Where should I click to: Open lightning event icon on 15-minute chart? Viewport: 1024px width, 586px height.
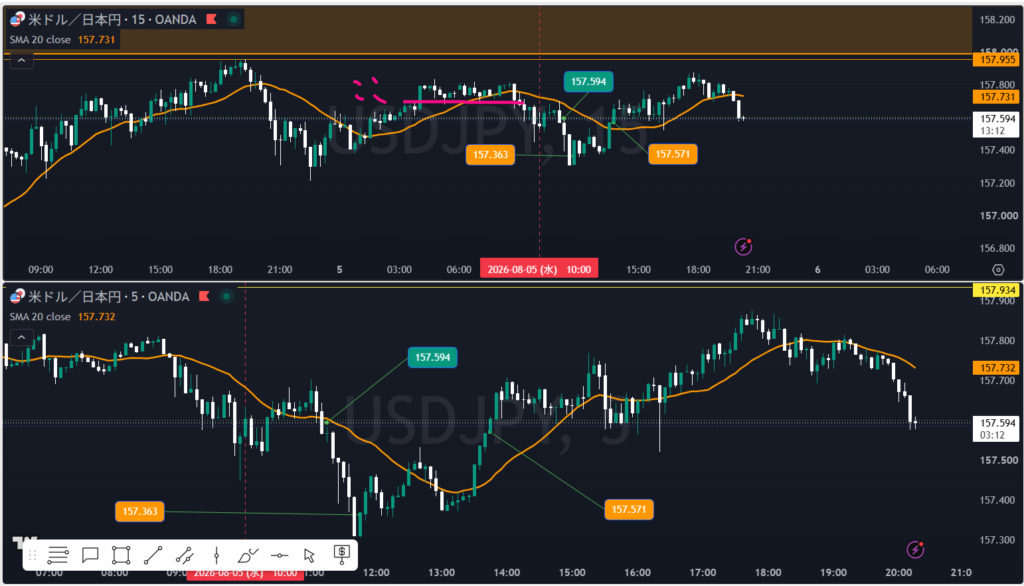743,246
